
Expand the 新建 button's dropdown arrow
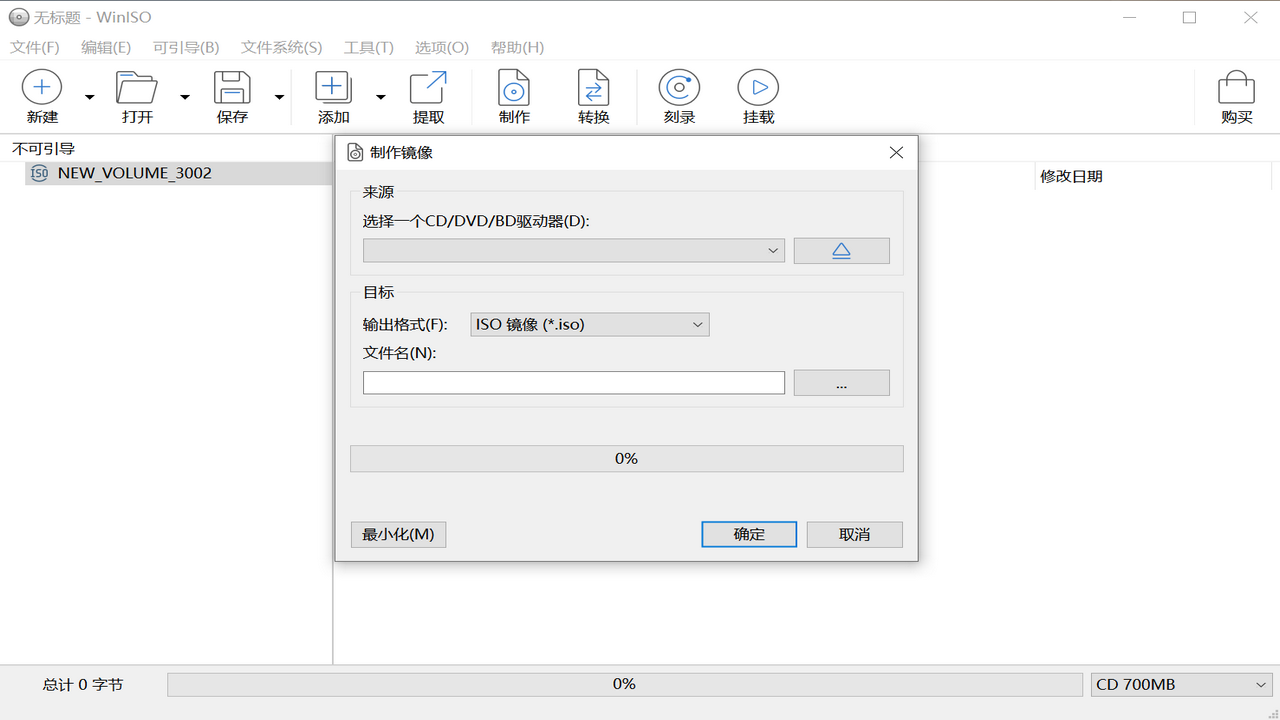click(x=88, y=95)
